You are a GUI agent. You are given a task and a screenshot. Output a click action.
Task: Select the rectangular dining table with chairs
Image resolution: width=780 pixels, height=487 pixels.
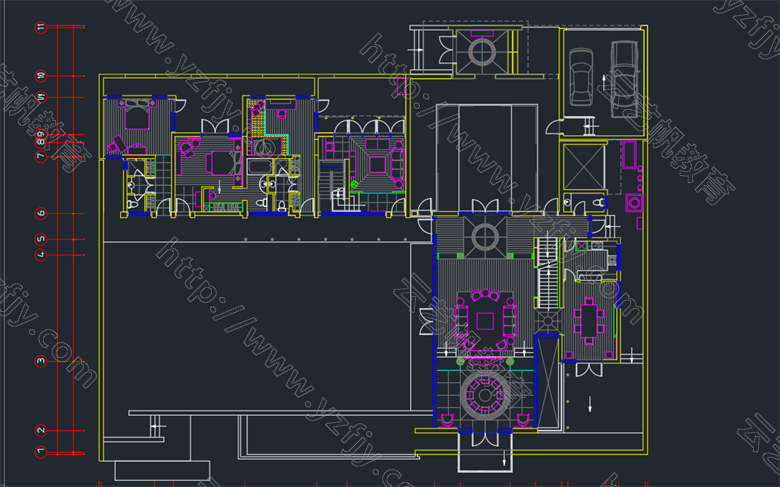[589, 322]
